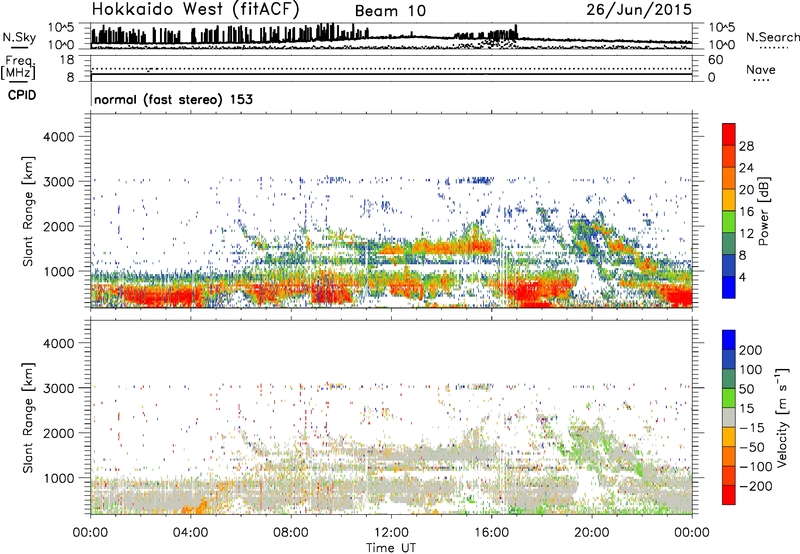
Task: Click the dotted line sample under 'N.Search'
Action: pos(774,47)
